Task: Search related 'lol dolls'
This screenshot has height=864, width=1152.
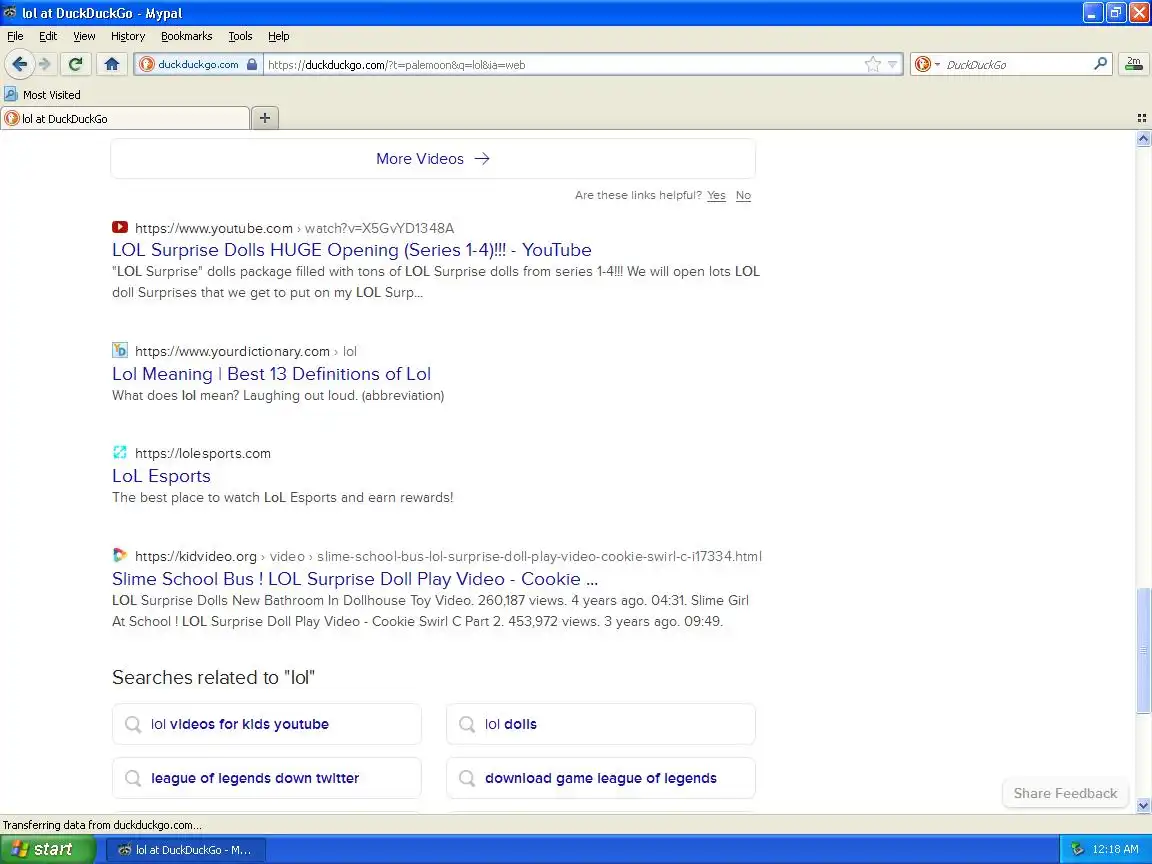Action: click(x=600, y=724)
